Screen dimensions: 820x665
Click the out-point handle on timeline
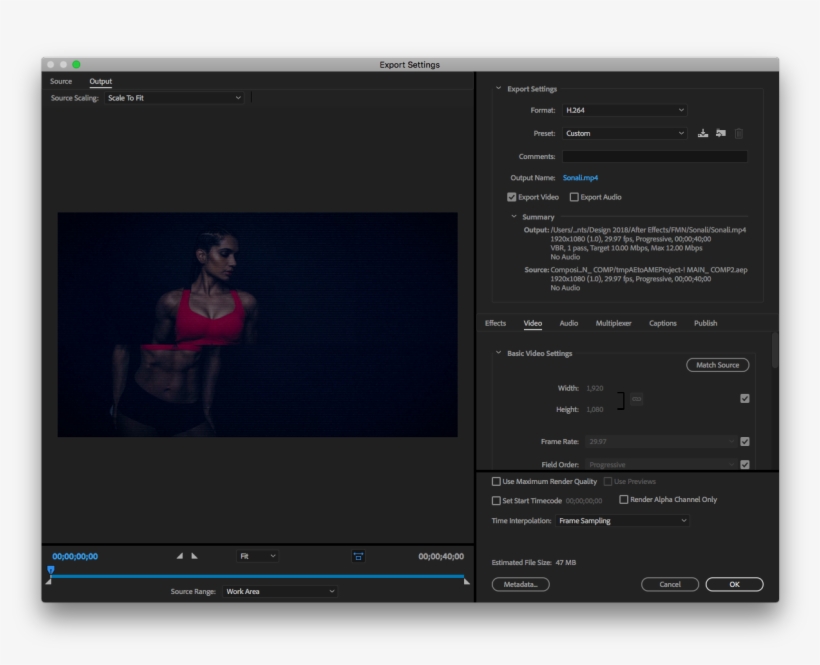[466, 581]
